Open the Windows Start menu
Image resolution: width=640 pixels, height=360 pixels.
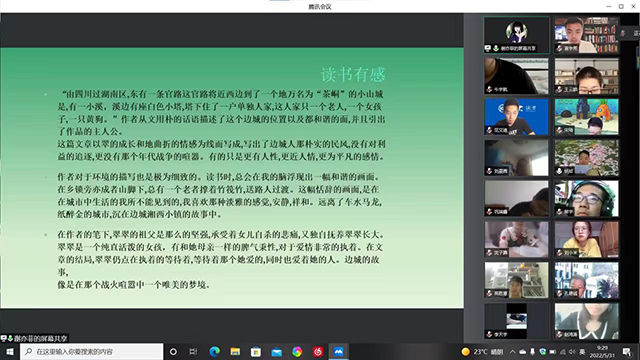coord(10,351)
